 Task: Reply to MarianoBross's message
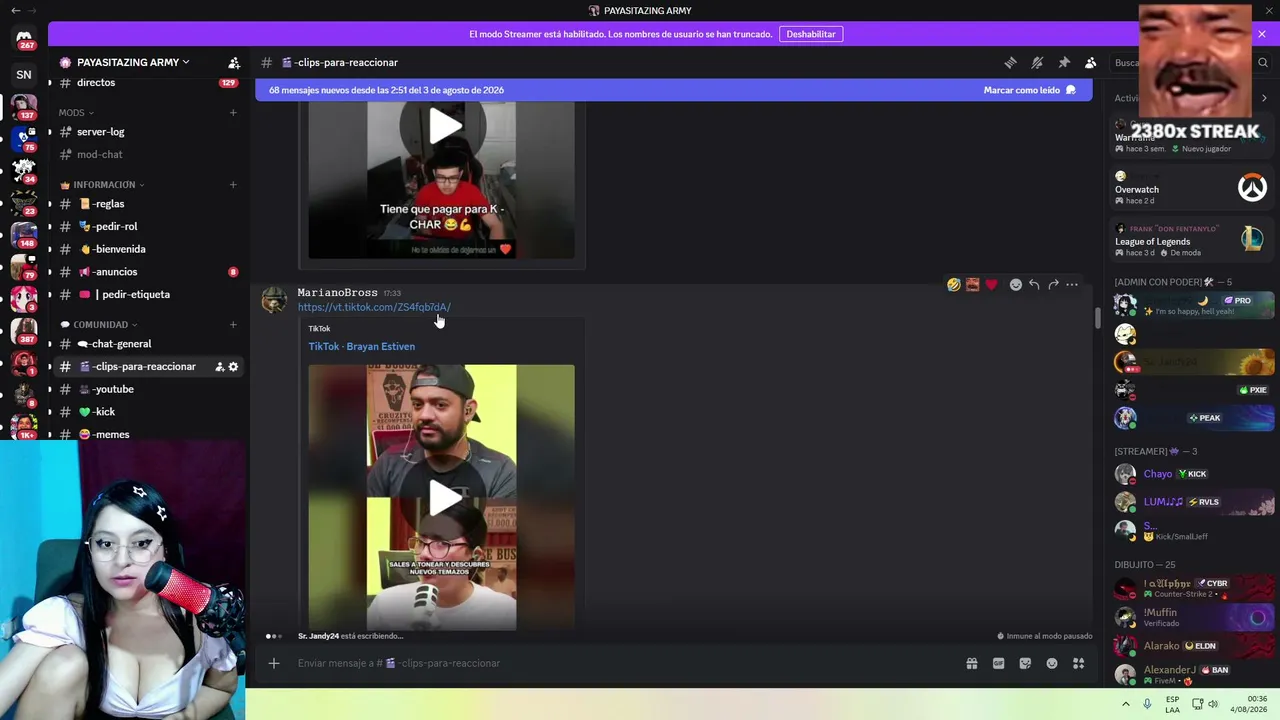[x=1034, y=285]
